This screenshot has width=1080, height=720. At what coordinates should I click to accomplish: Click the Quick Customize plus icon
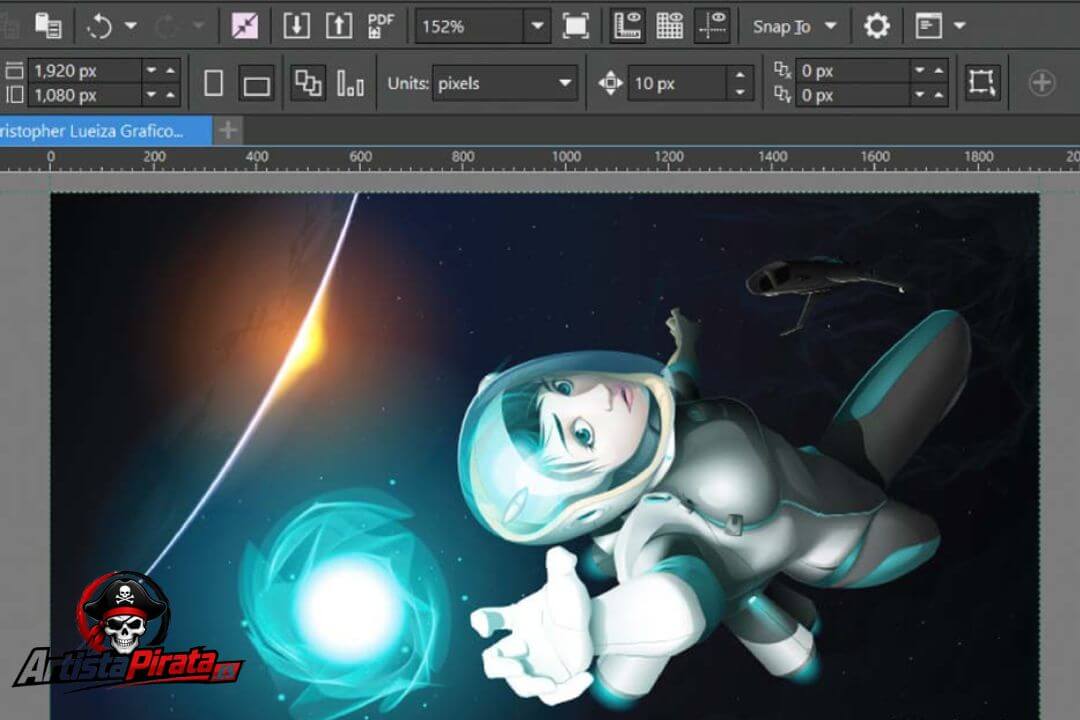point(1041,83)
